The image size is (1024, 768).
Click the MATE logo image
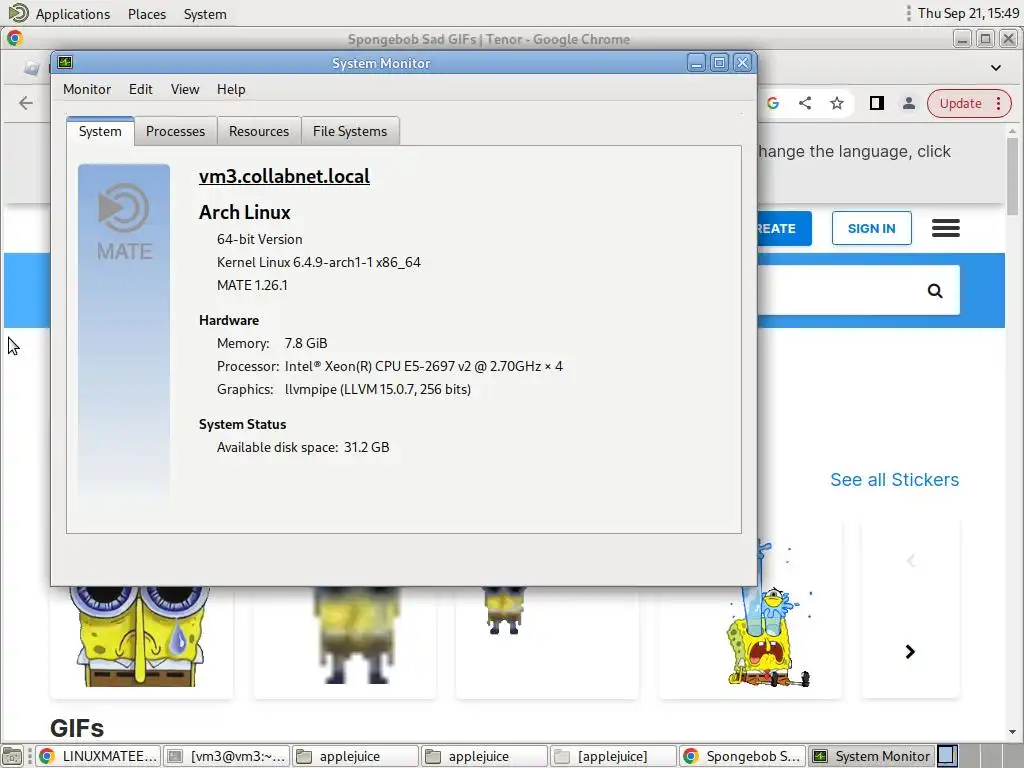[x=124, y=222]
